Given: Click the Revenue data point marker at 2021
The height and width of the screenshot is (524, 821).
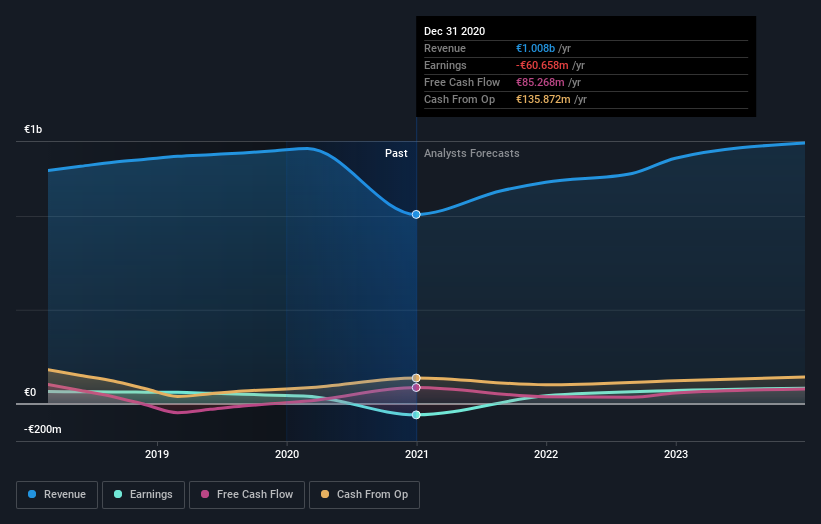Looking at the screenshot, I should (416, 215).
